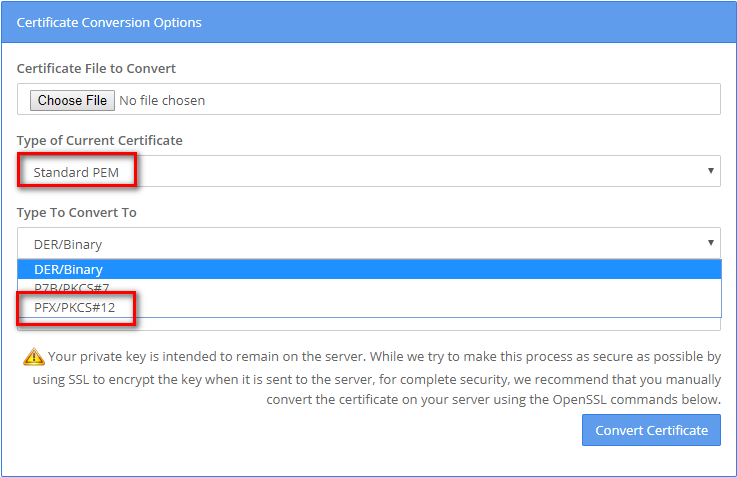
Task: Click the 'OpenSSL commands below' text
Action: [x=640, y=399]
